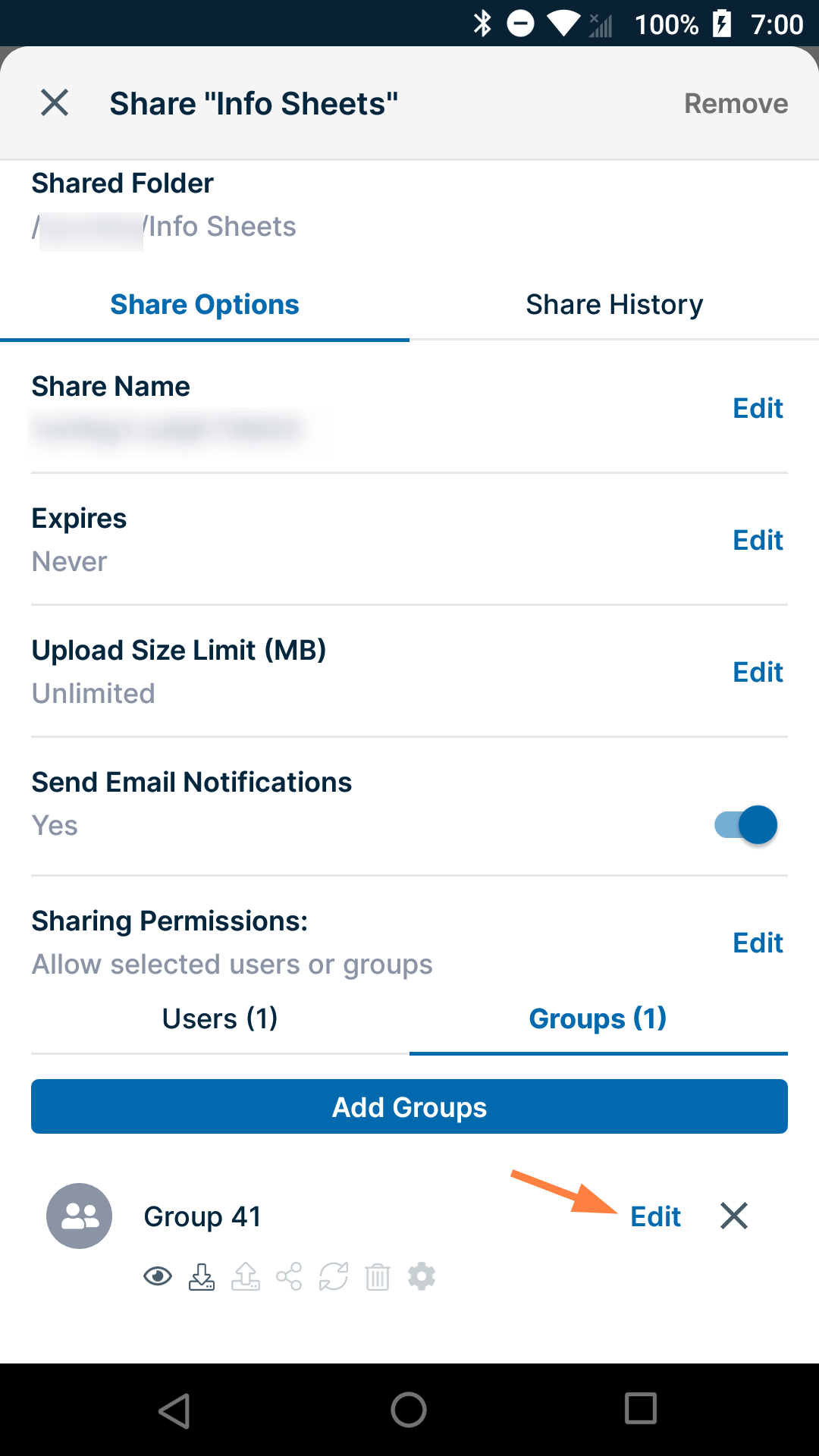Tap the manage permission gear icon

(422, 1276)
